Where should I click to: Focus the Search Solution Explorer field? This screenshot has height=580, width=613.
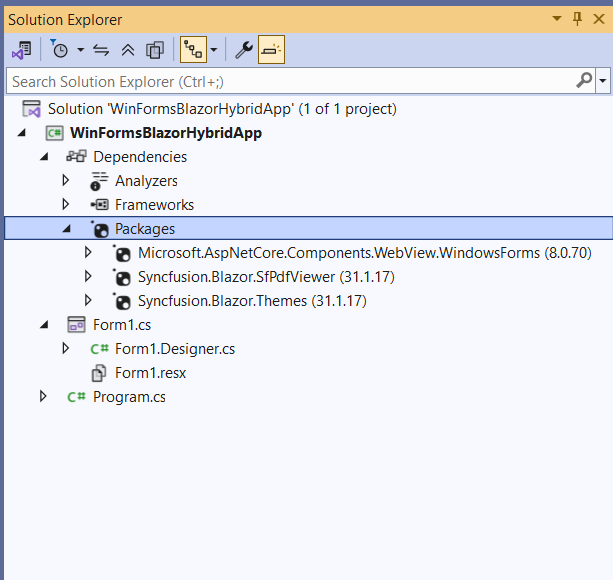(291, 81)
